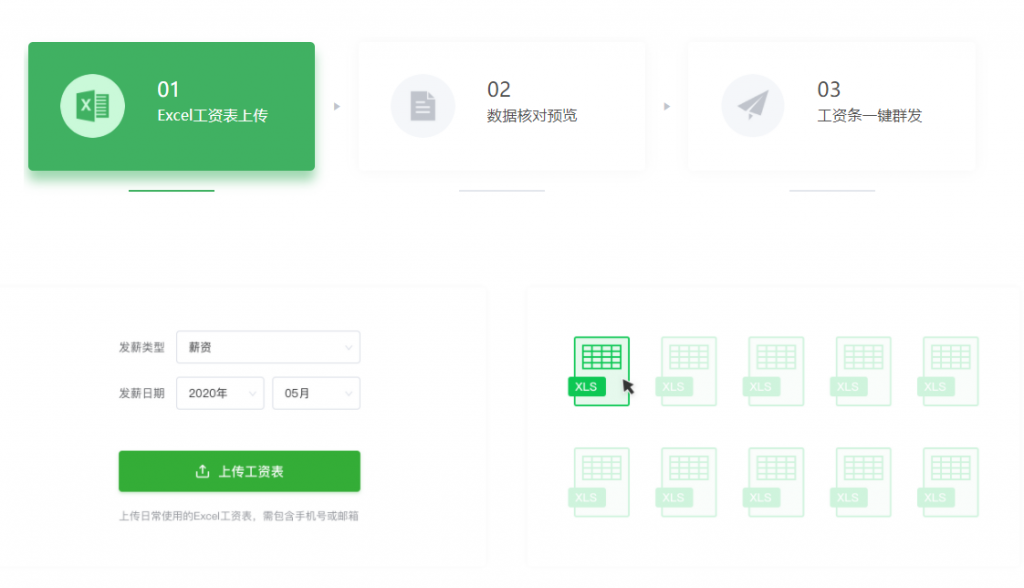
Task: Select the Excel工资表上传 step label
Action: point(212,116)
